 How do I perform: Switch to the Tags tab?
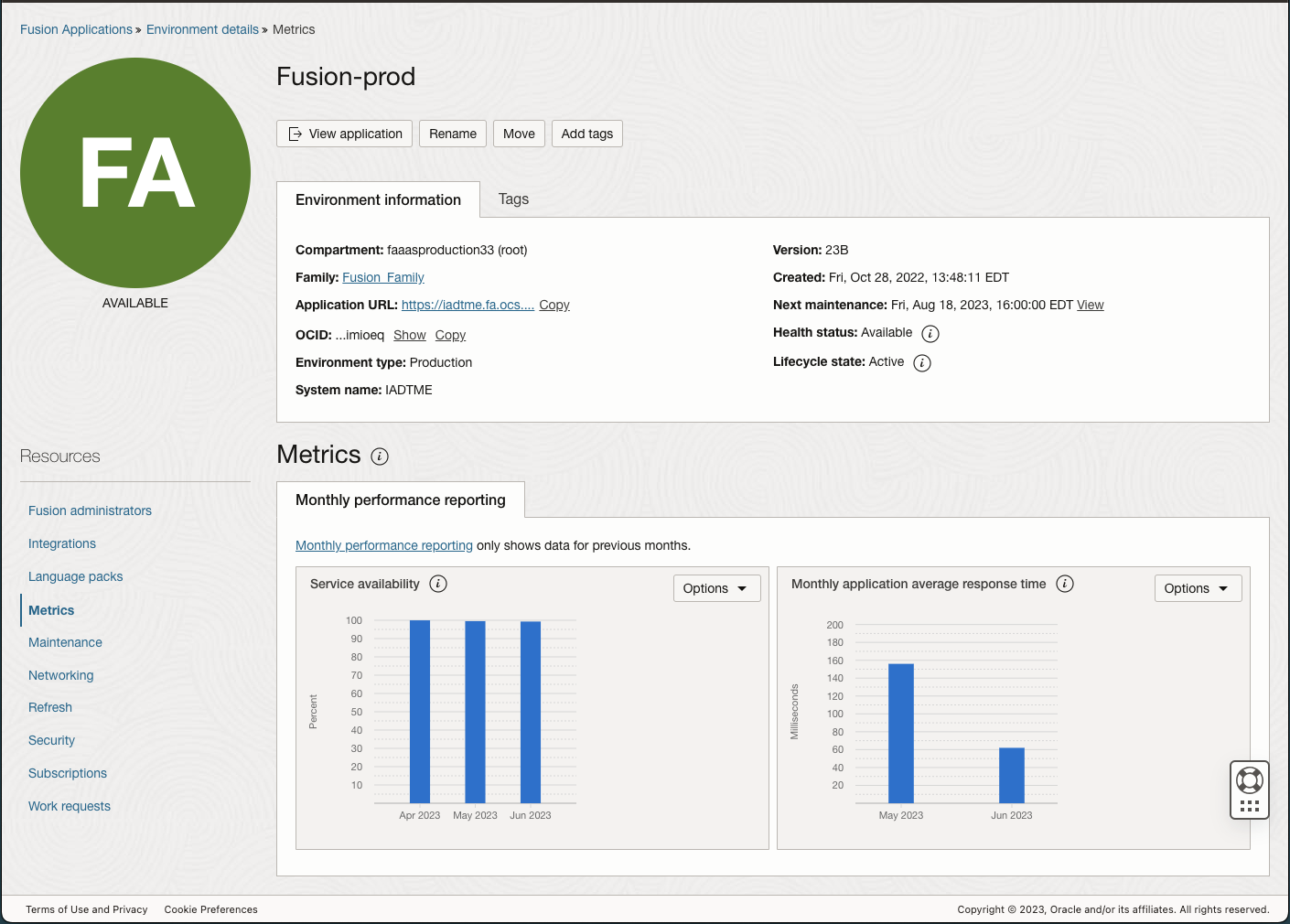pyautogui.click(x=513, y=199)
